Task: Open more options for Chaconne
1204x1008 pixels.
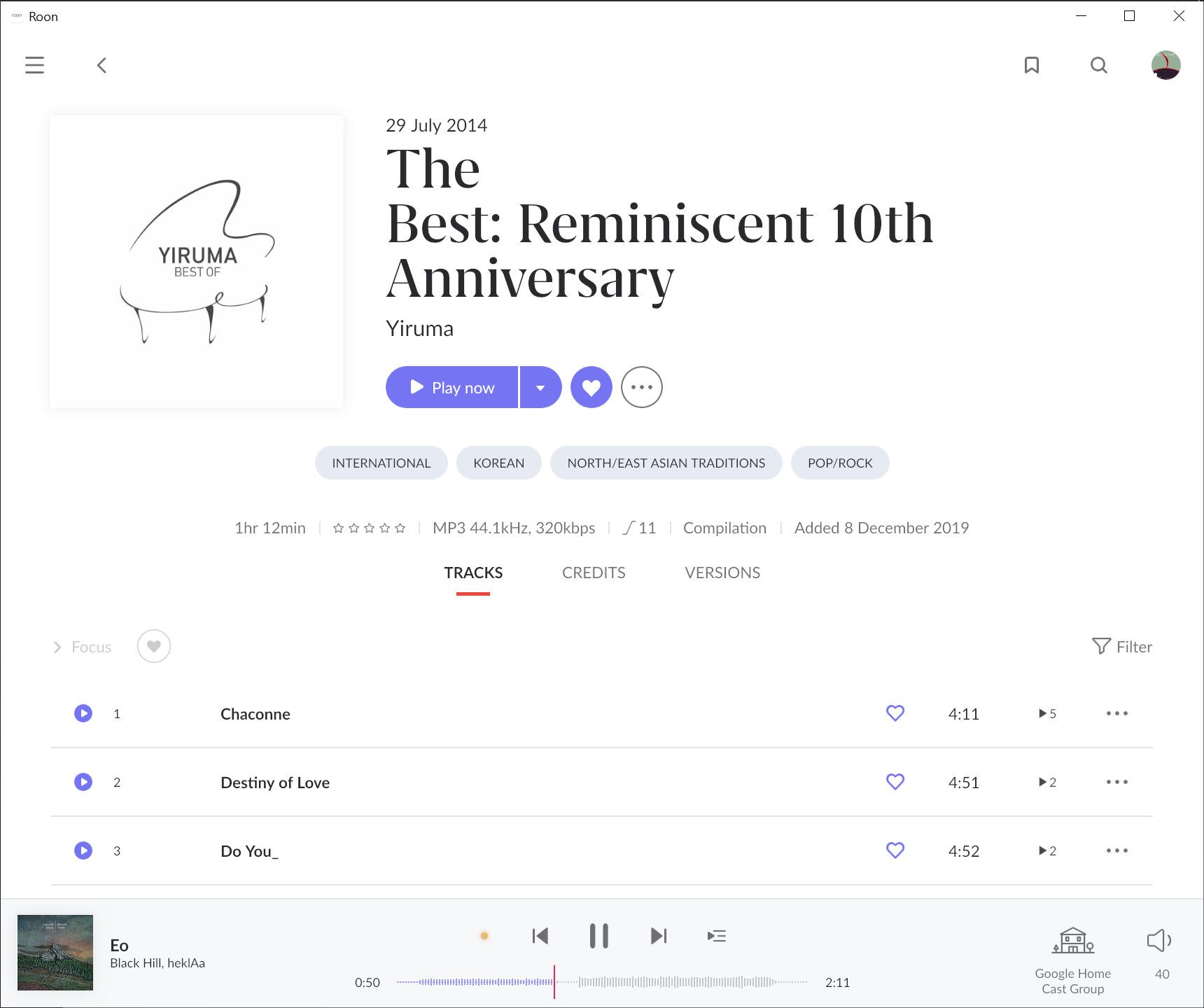Action: [x=1117, y=713]
